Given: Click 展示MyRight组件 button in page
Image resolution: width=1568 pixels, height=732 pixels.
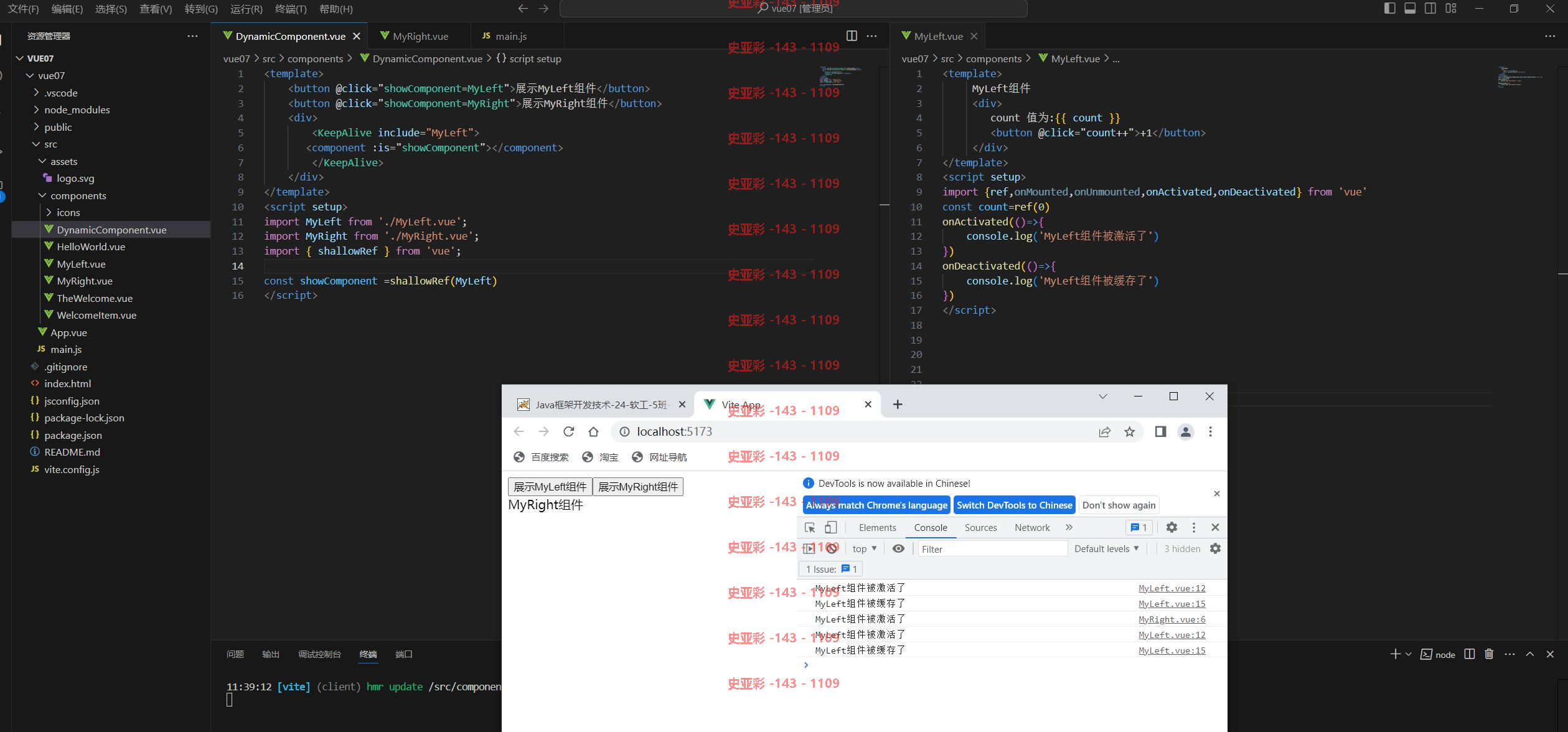Looking at the screenshot, I should click(638, 487).
